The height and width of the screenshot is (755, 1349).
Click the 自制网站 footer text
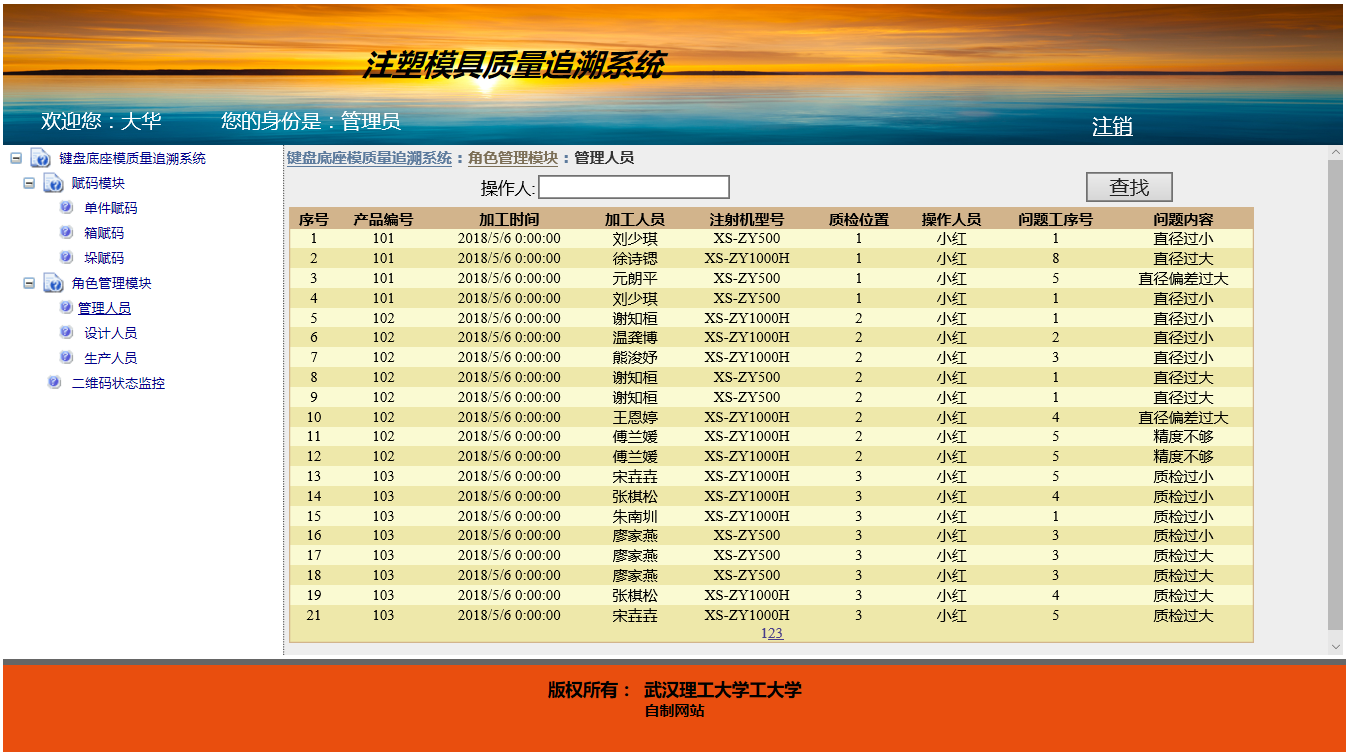[674, 711]
